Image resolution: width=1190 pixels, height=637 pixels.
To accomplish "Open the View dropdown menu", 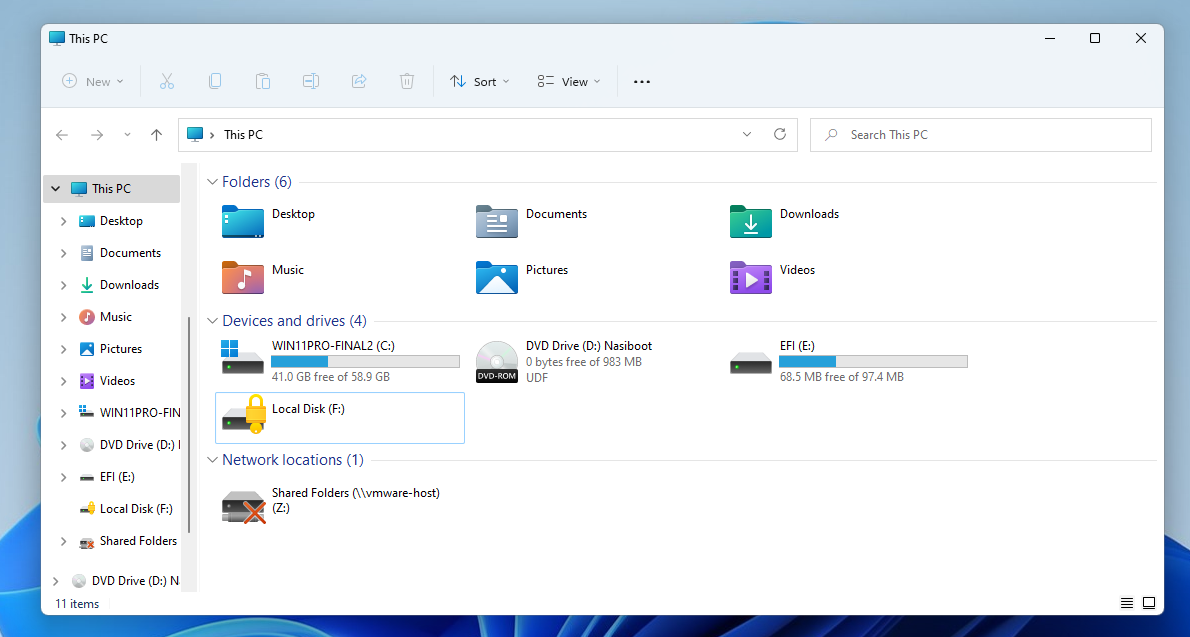I will tap(568, 81).
